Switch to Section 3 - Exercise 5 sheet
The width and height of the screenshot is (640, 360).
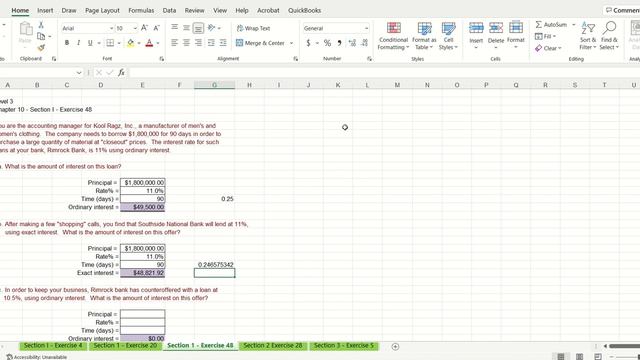(x=344, y=346)
